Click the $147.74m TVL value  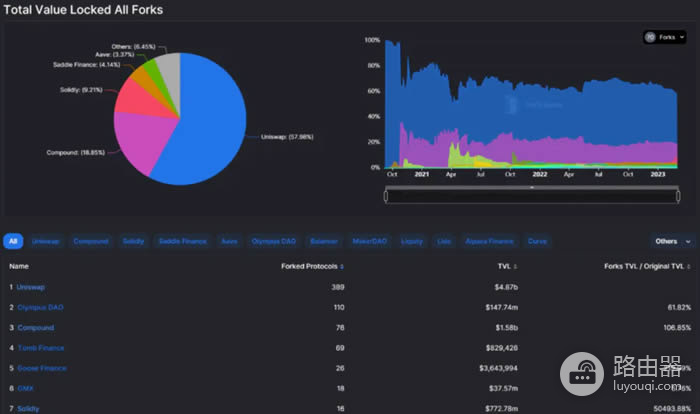(x=502, y=307)
